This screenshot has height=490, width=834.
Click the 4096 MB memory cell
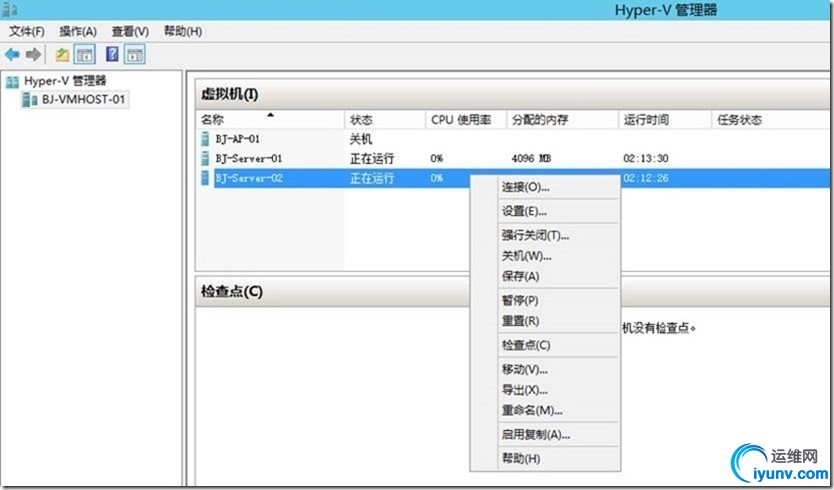click(x=531, y=159)
